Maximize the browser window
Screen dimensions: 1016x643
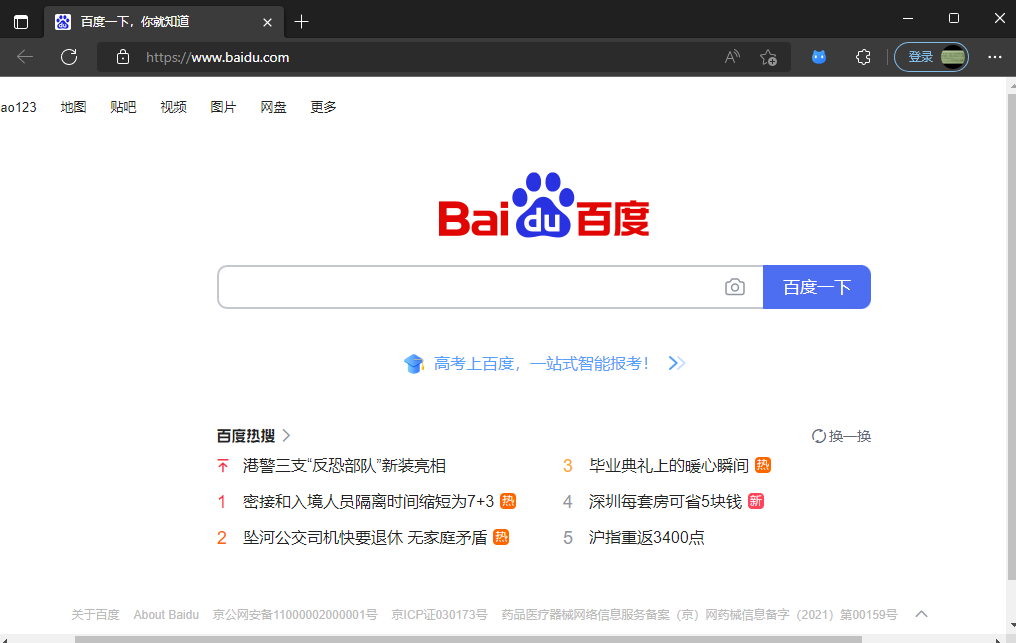(954, 18)
